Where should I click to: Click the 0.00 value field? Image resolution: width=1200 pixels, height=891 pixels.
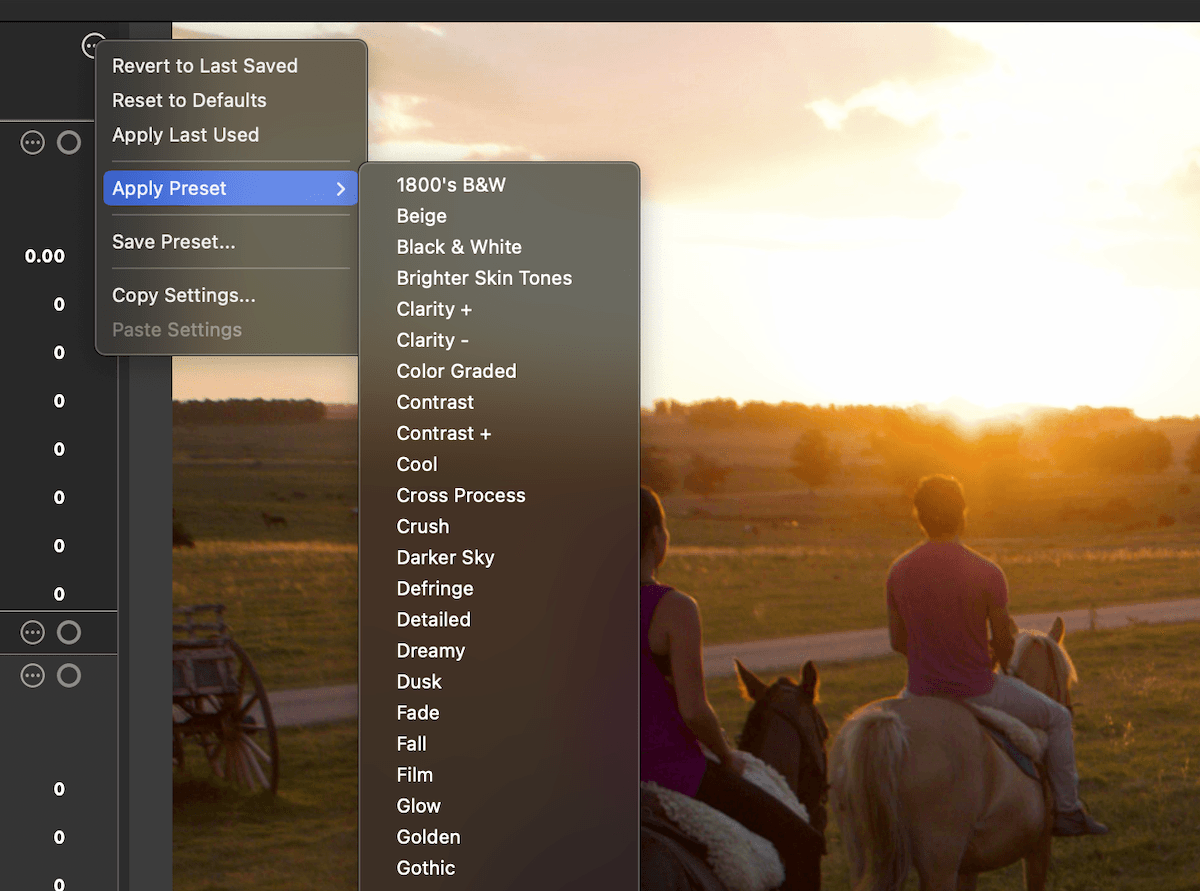(x=45, y=256)
